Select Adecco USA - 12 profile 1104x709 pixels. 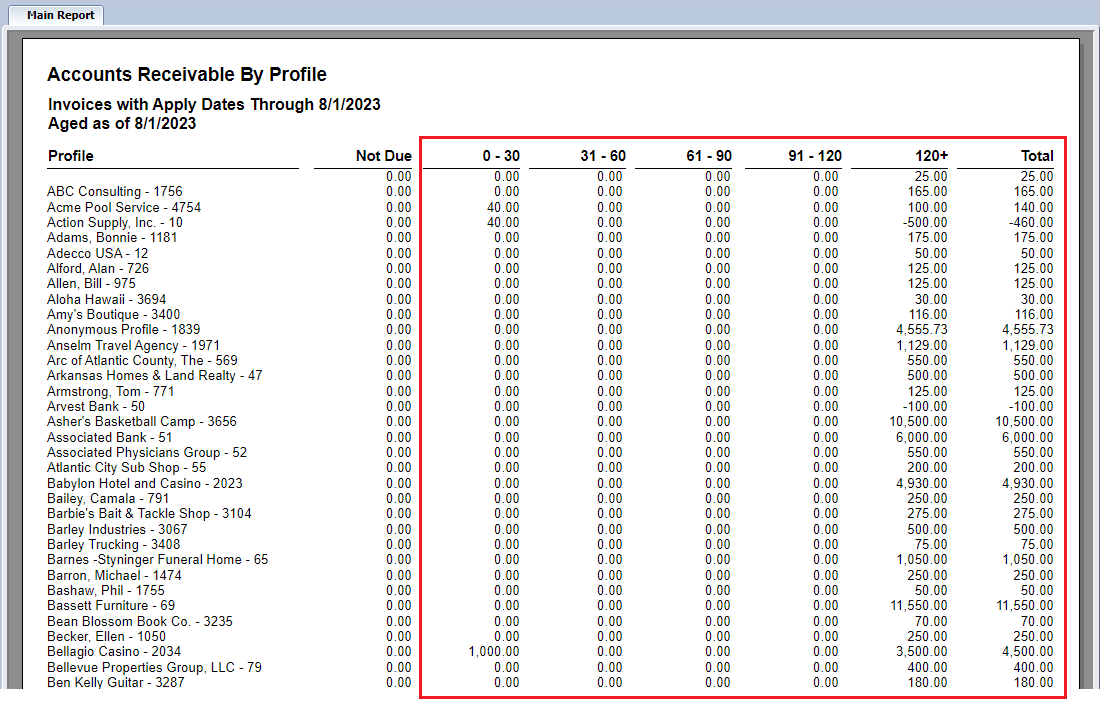coord(98,253)
